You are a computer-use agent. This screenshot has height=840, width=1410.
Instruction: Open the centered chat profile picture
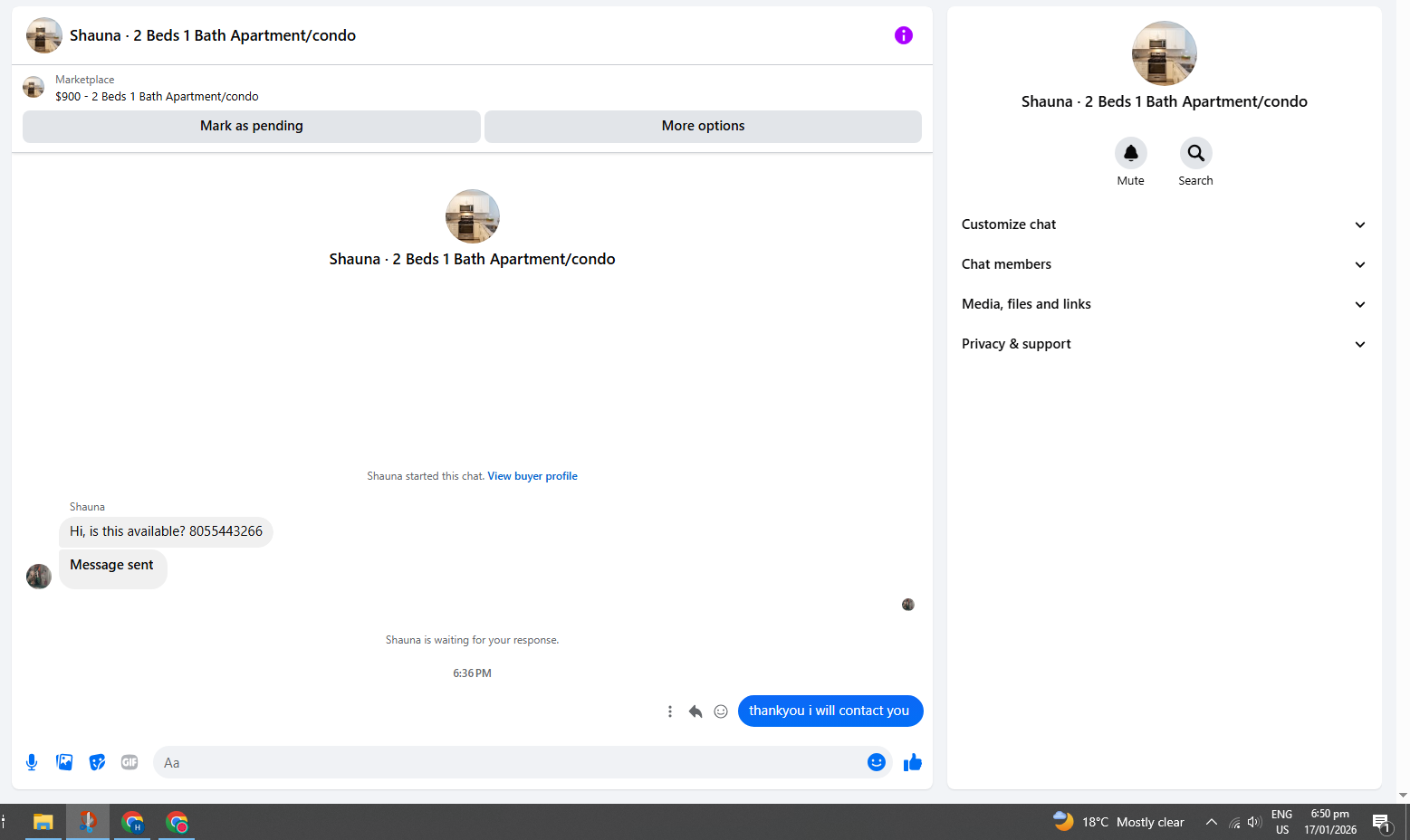point(472,216)
